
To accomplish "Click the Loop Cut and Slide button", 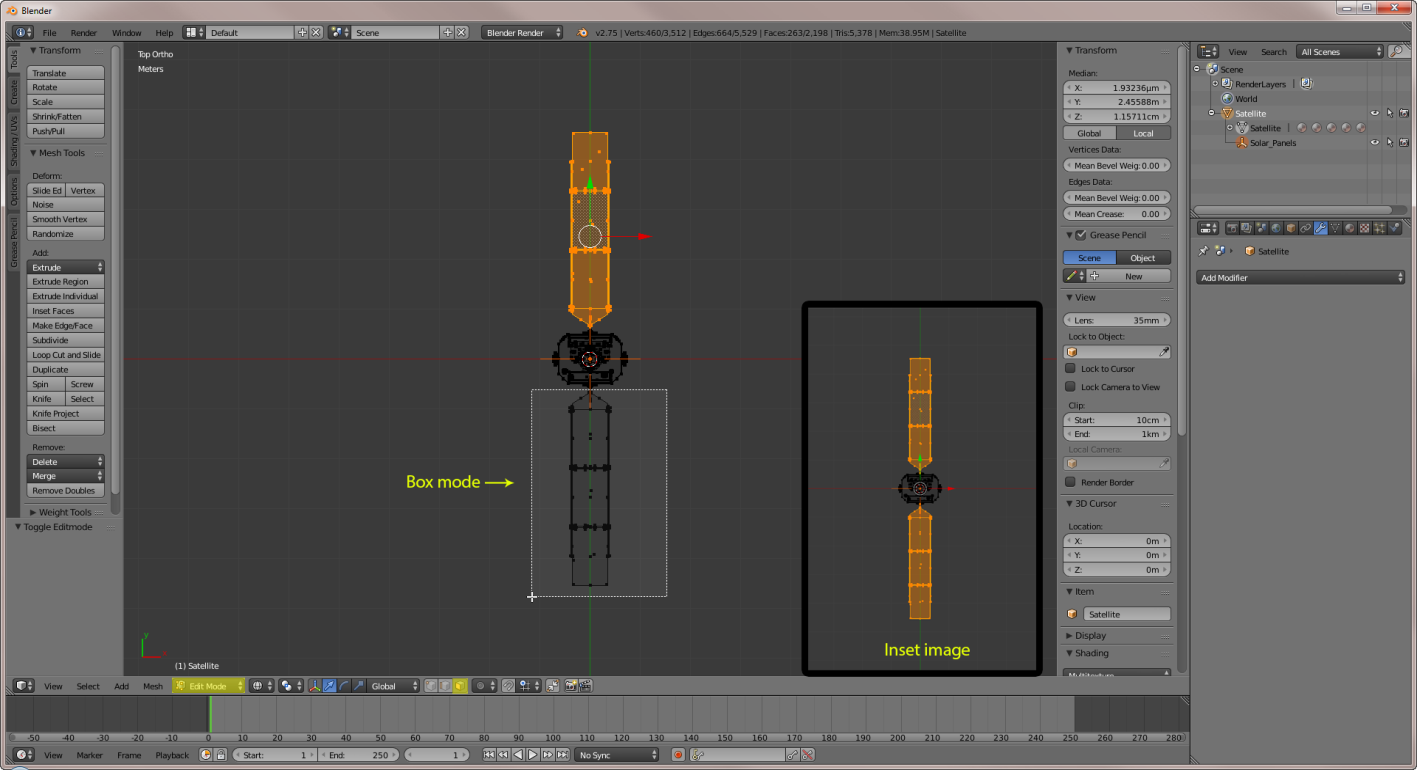I will point(66,355).
